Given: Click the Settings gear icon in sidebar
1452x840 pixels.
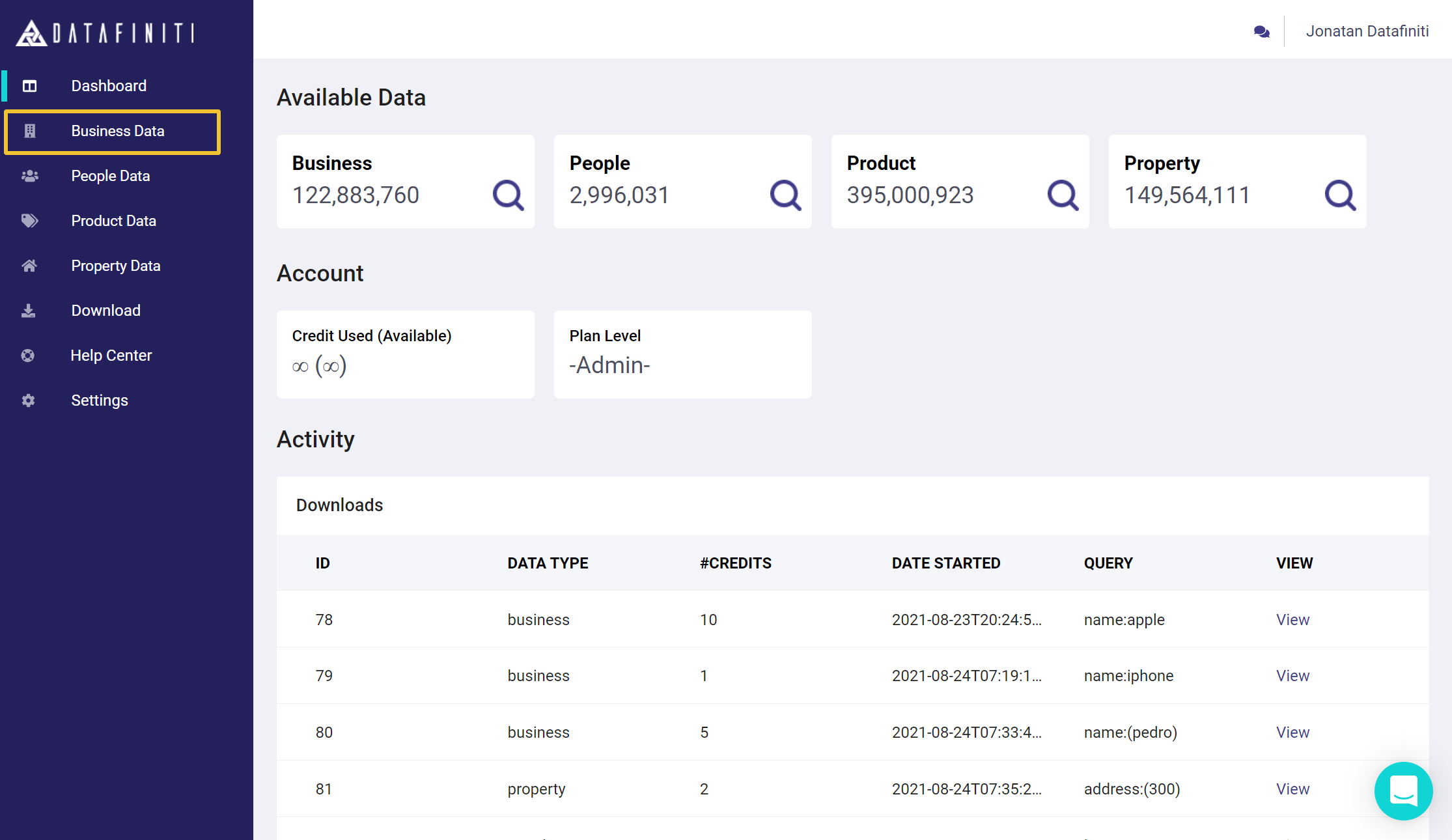Looking at the screenshot, I should click(x=28, y=400).
